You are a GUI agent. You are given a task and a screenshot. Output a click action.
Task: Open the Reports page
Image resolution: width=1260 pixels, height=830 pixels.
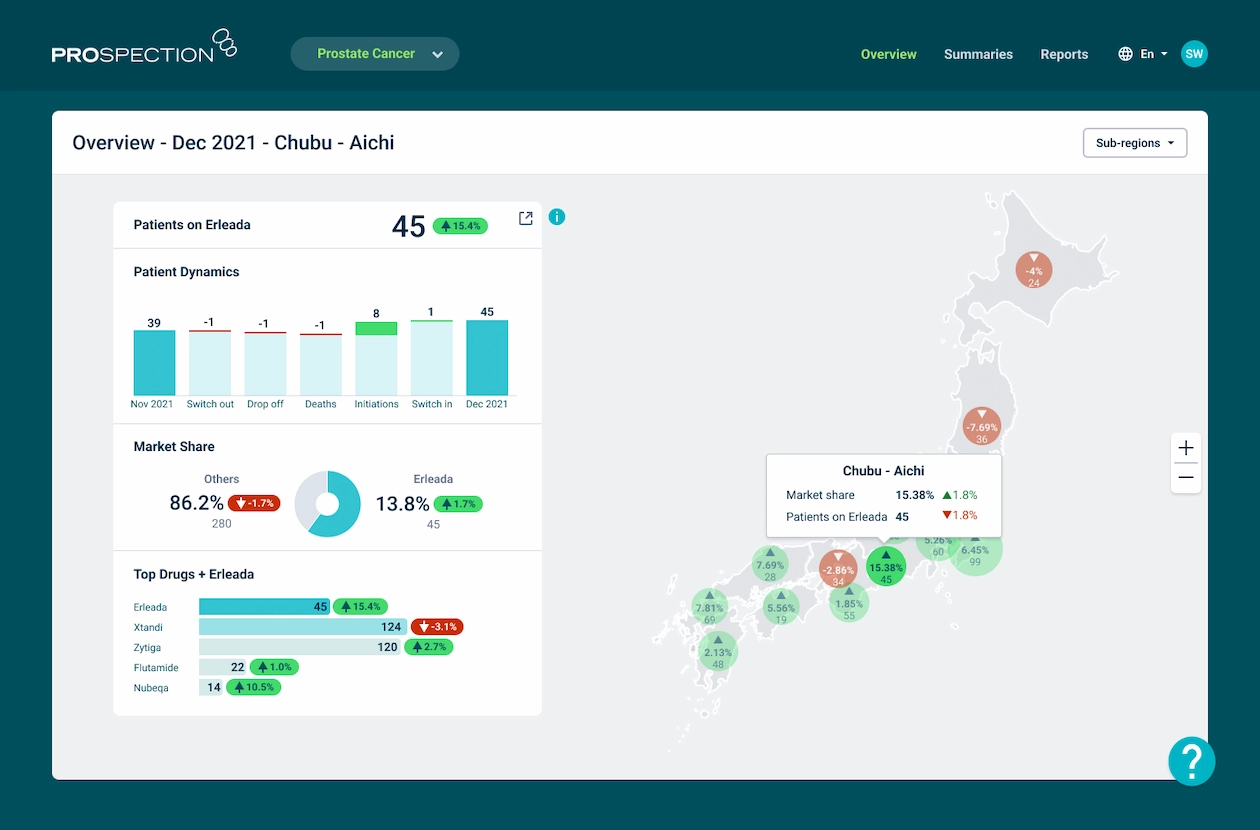[1064, 54]
